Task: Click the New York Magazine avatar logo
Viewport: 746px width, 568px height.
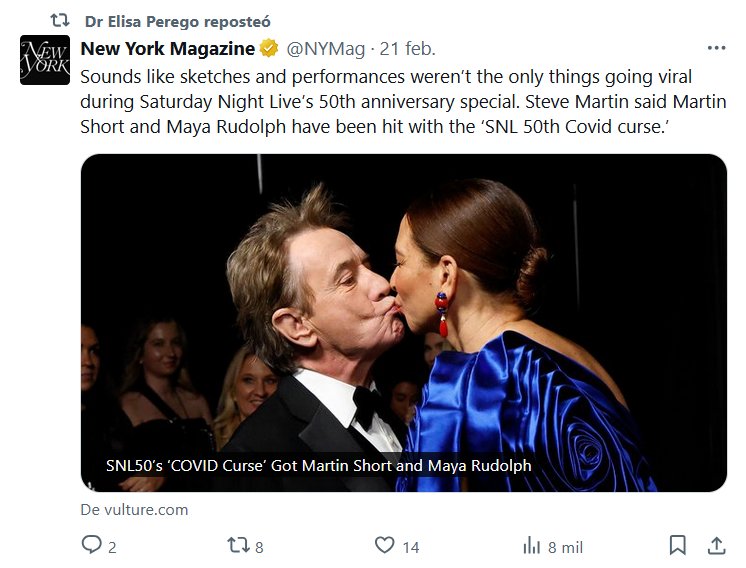Action: coord(45,60)
